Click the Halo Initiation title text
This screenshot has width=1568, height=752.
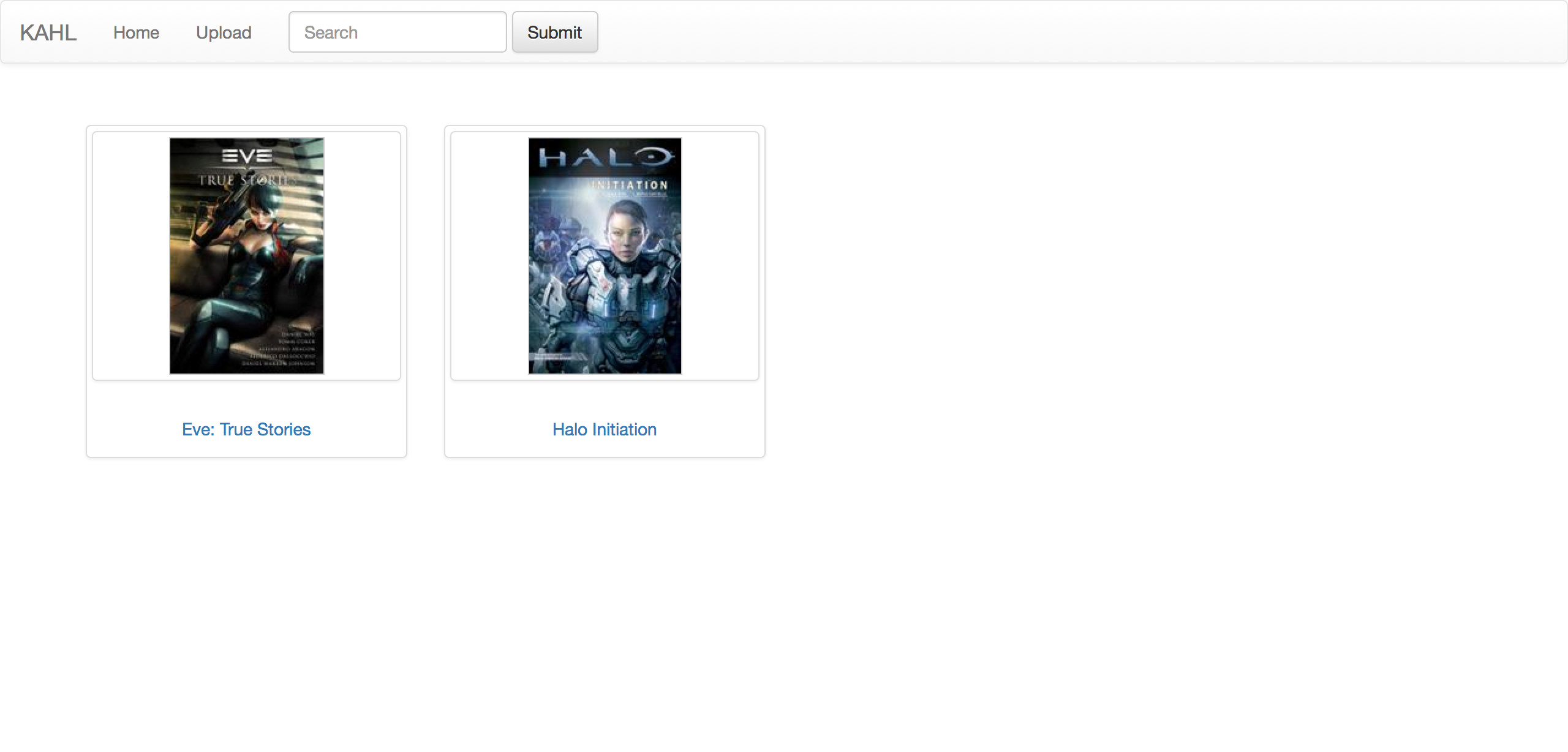[604, 429]
